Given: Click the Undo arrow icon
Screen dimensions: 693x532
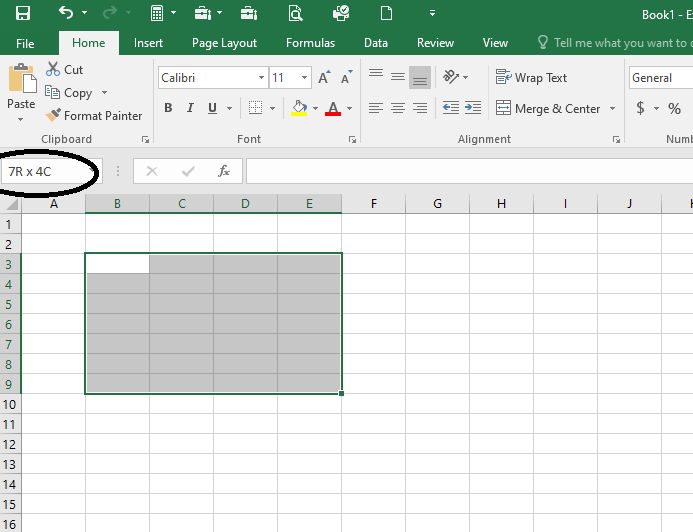Looking at the screenshot, I should [66, 13].
